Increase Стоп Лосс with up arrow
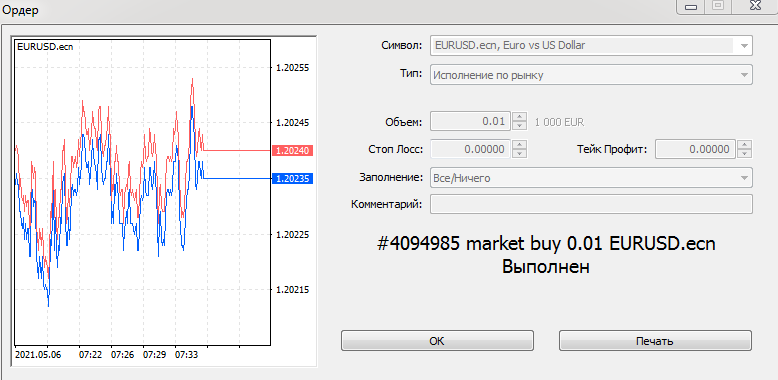This screenshot has height=380, width=778. [519, 145]
